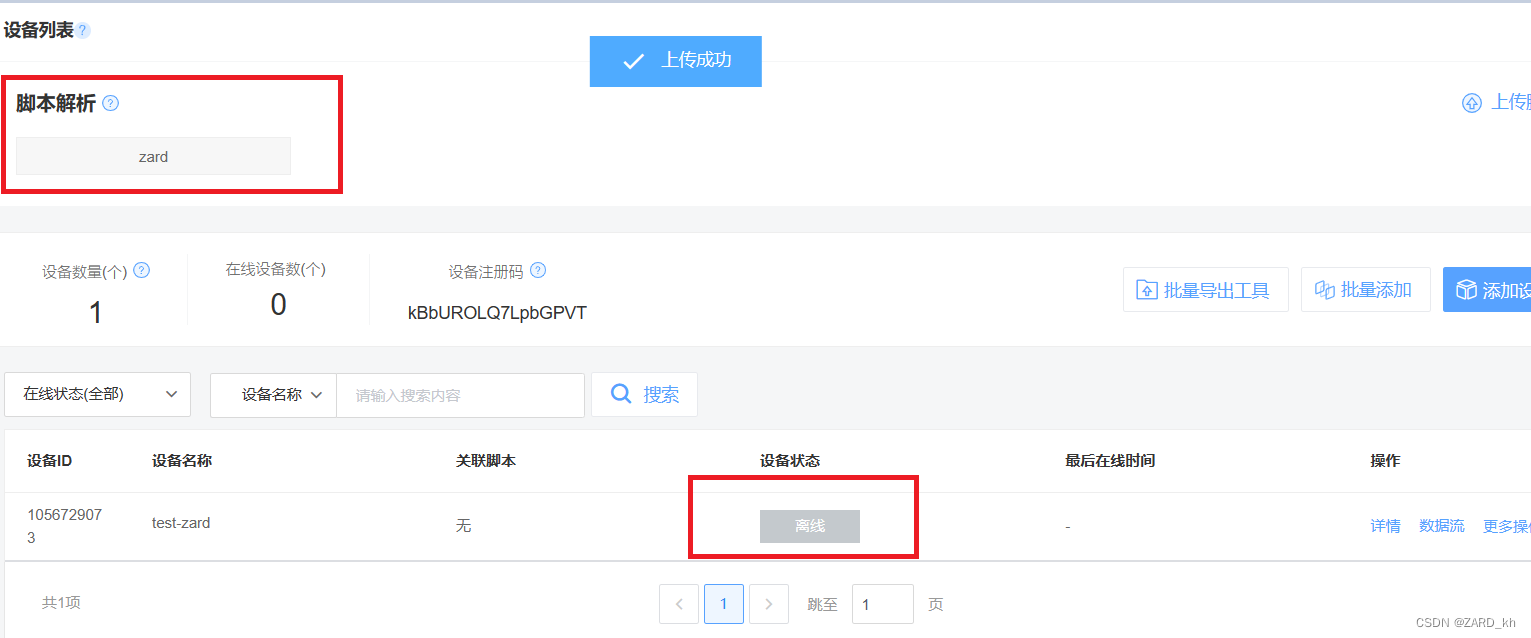The height and width of the screenshot is (638, 1531).
Task: Click help icon beside 设备数量(个)
Action: [142, 270]
